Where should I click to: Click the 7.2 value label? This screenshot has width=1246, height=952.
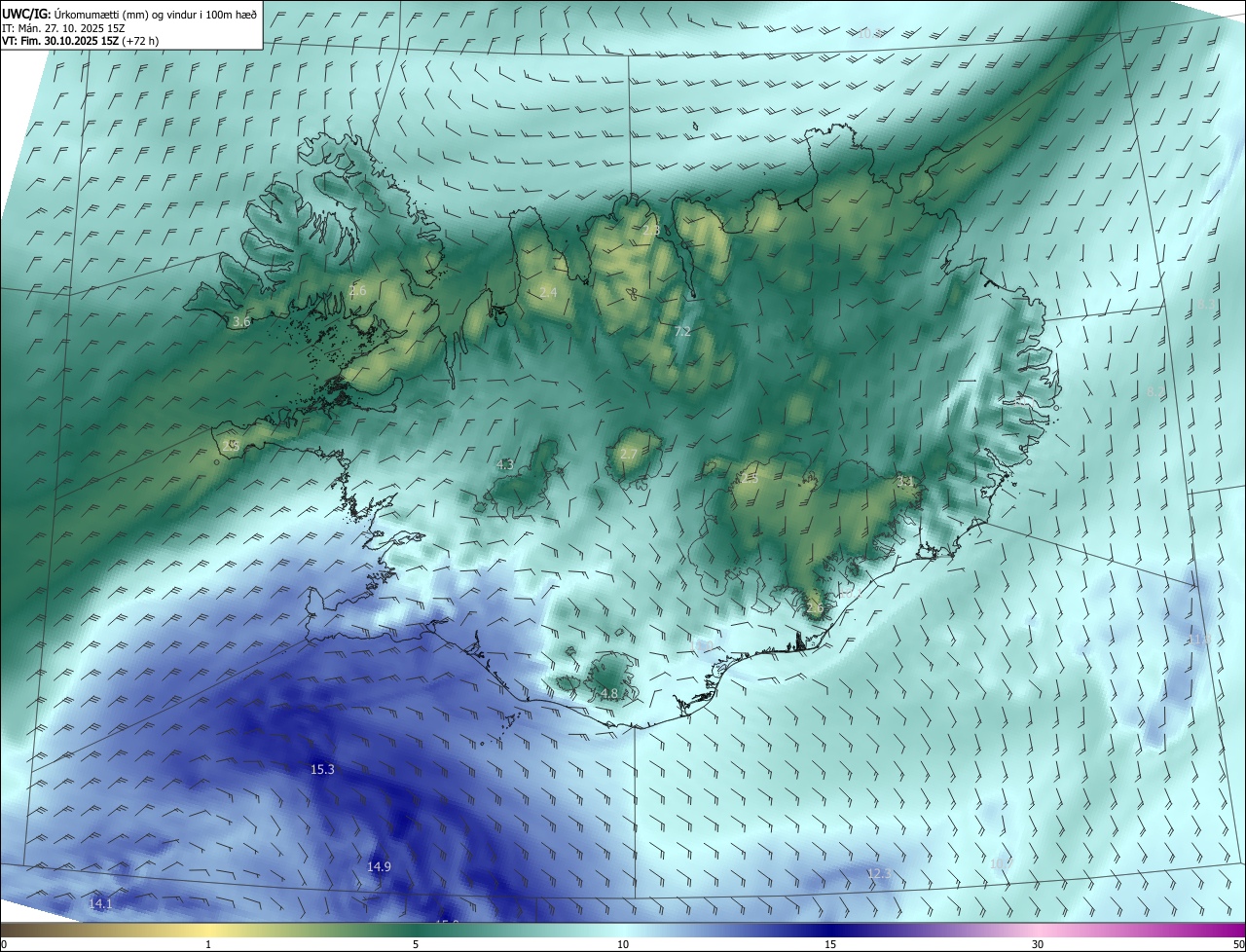[682, 331]
